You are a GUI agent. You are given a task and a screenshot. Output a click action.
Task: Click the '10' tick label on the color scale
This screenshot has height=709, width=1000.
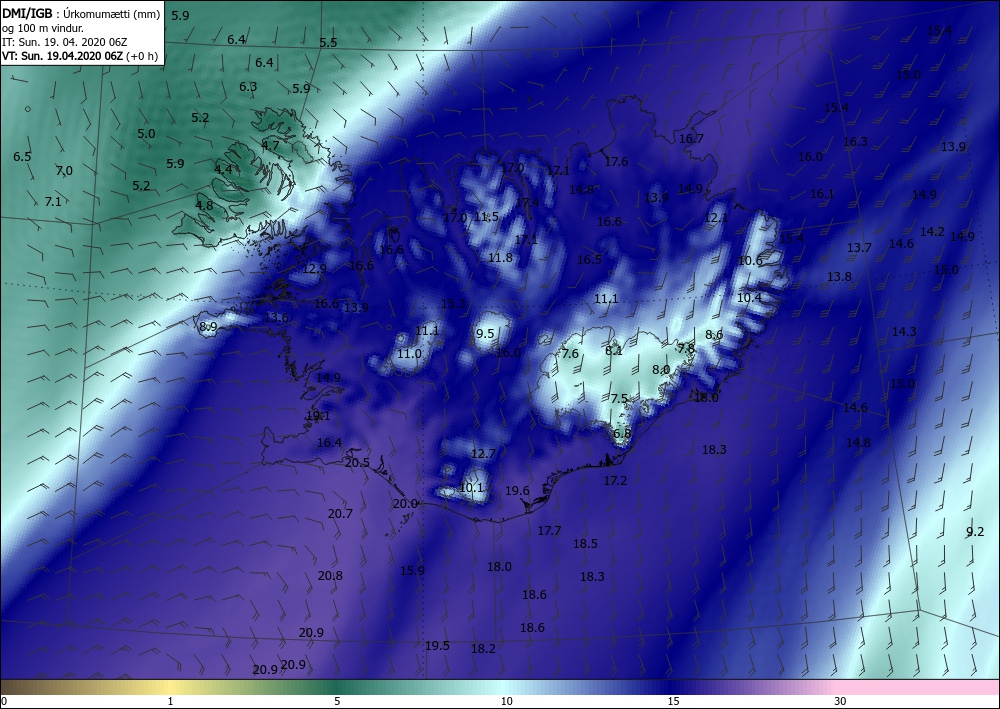pos(506,702)
